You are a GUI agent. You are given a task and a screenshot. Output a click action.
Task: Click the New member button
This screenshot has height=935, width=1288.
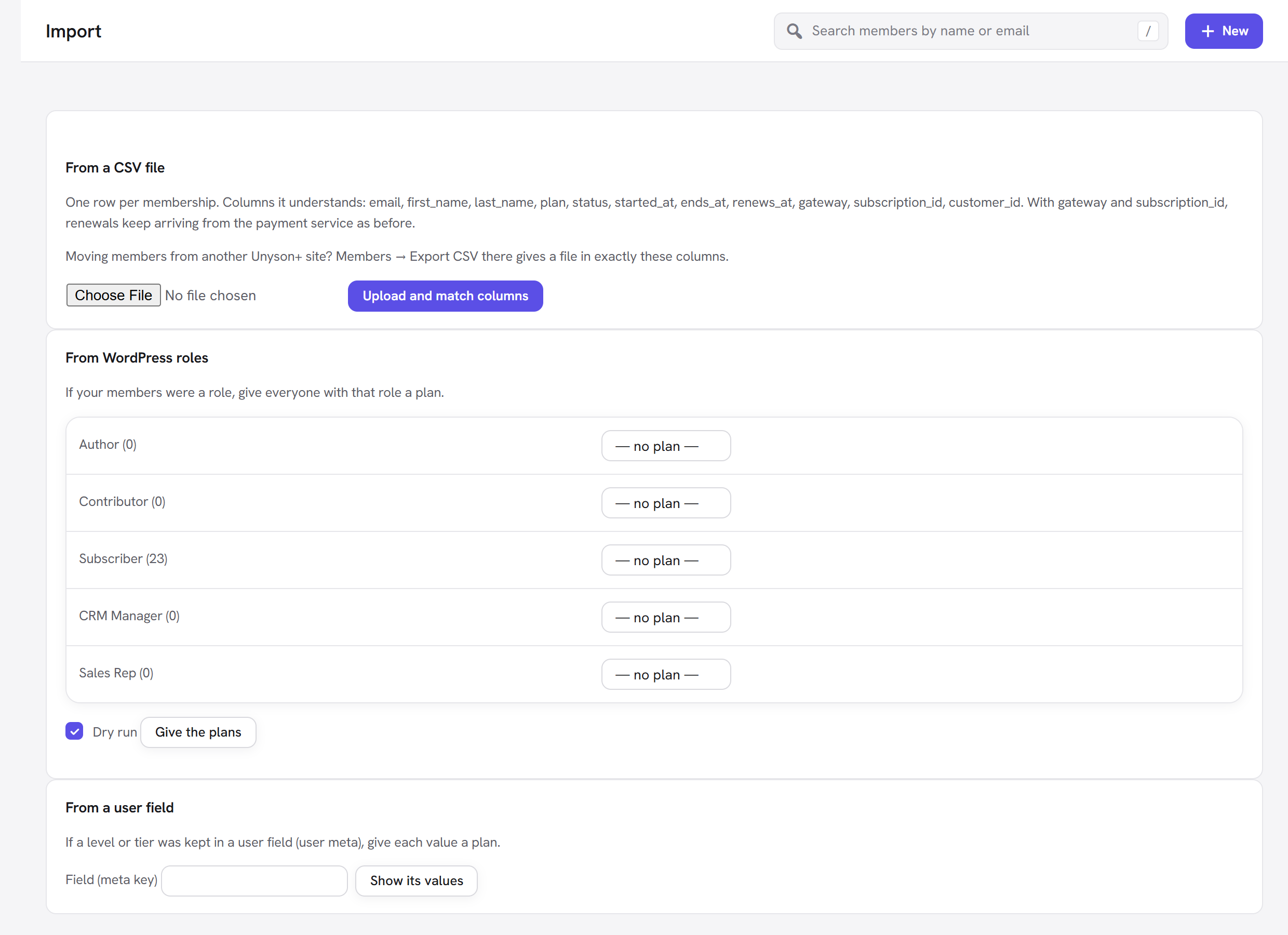[1223, 31]
